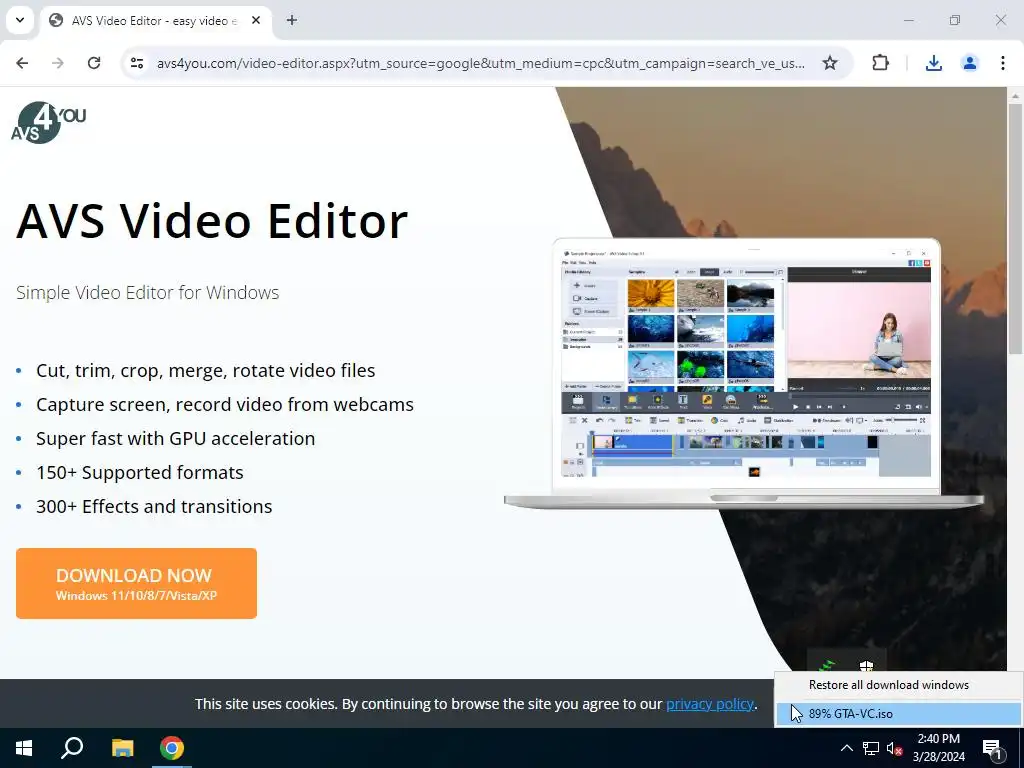This screenshot has height=768, width=1024.
Task: Open a new tab with plus button
Action: click(x=292, y=20)
